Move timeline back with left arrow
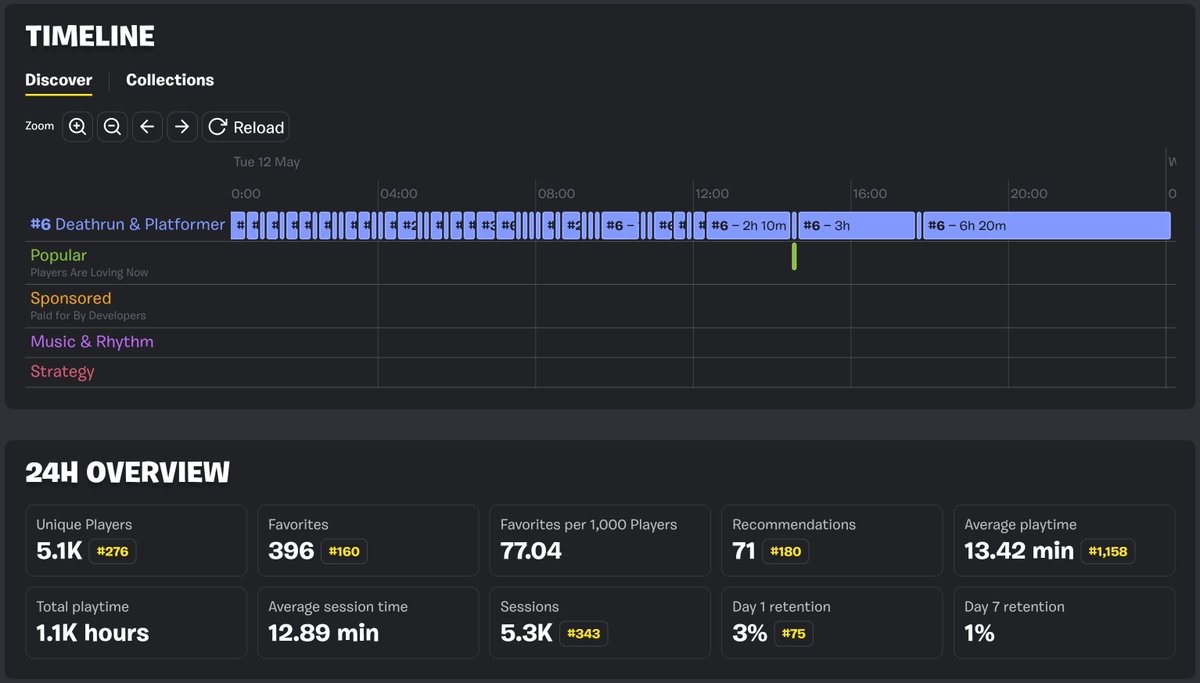The height and width of the screenshot is (683, 1200). 147,127
